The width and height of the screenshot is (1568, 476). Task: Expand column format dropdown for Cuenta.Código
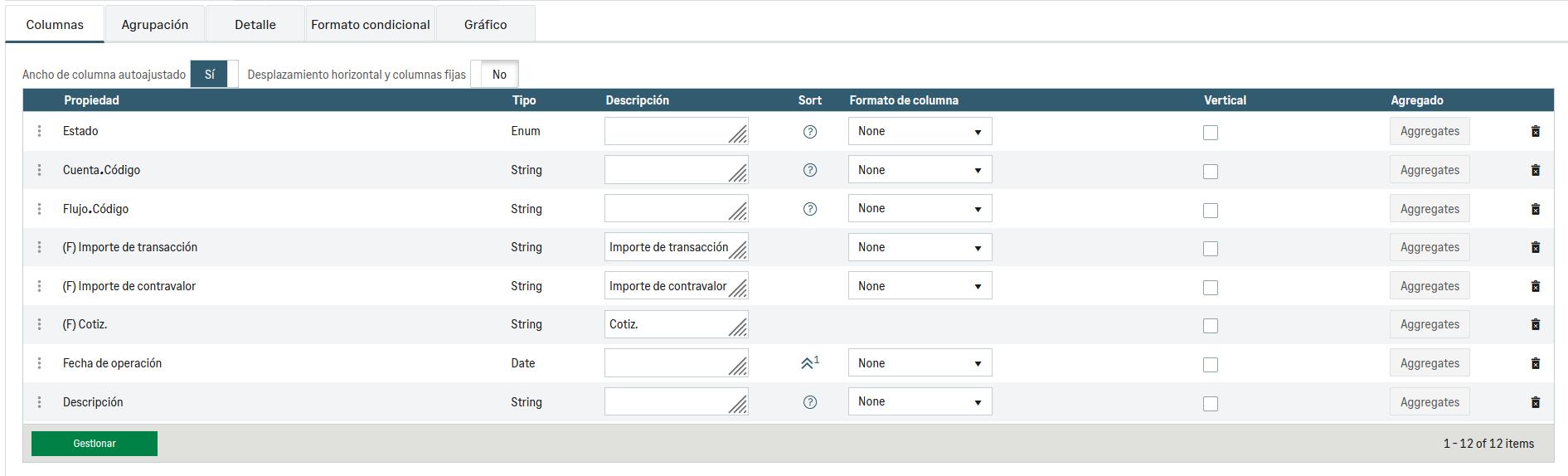pos(920,170)
